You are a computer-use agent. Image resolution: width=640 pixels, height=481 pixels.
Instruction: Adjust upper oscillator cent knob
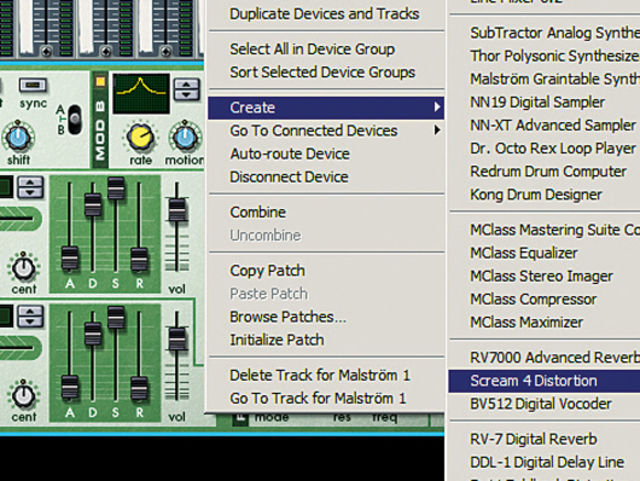(23, 268)
